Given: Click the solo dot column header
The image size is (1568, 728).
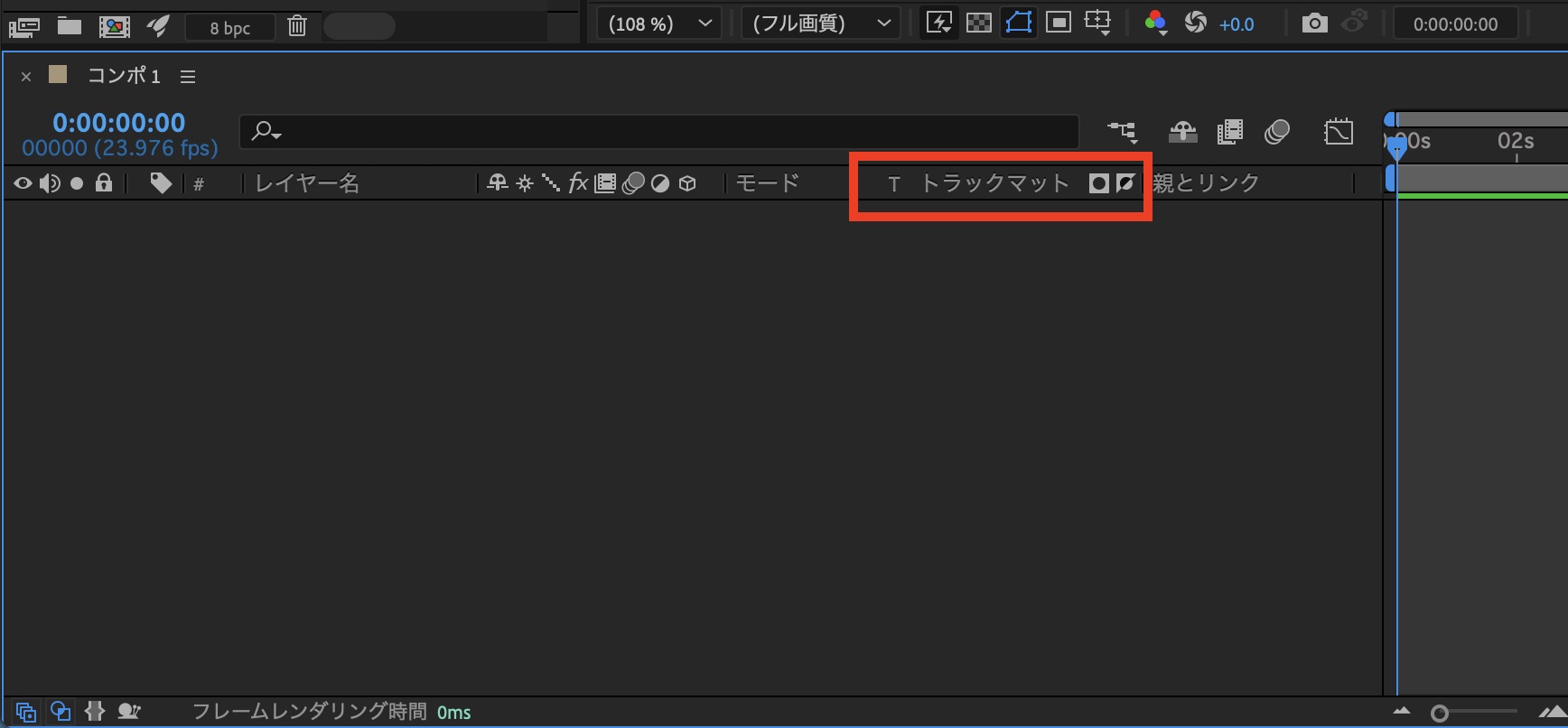Looking at the screenshot, I should tap(77, 184).
